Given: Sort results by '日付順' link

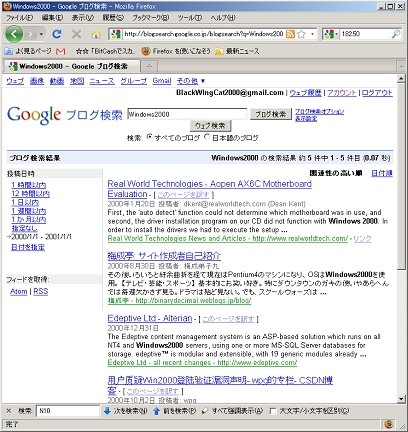Looking at the screenshot, I should (382, 173).
